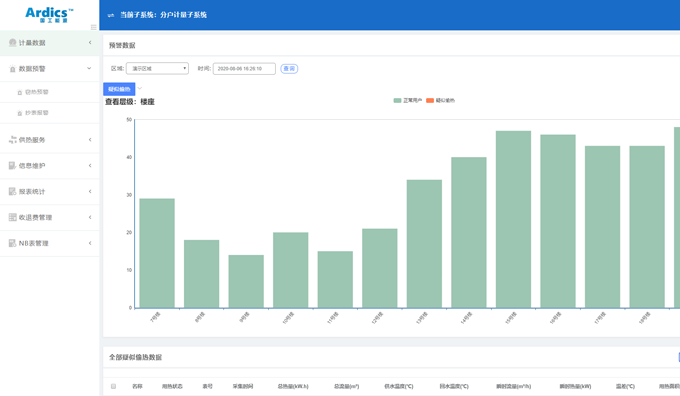Viewport: 680px width, 396px height.
Task: Click the 报表统计 sidebar icon
Action: coord(12,191)
